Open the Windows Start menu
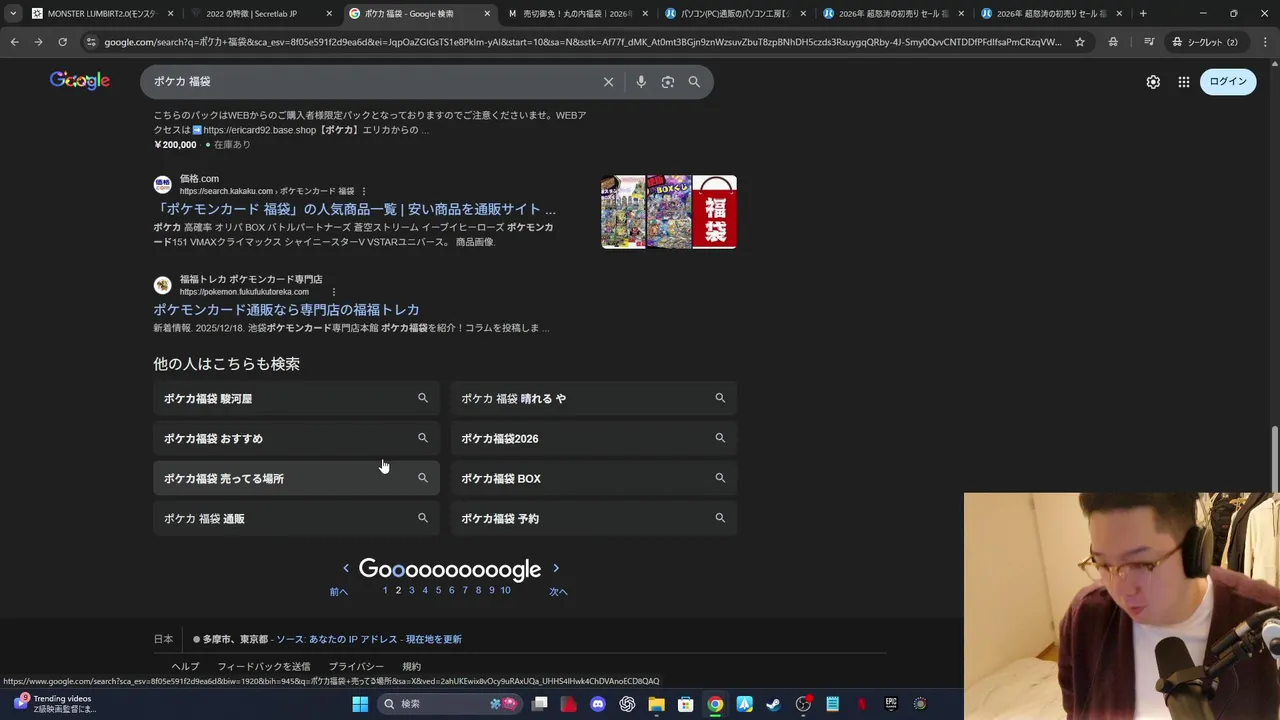The height and width of the screenshot is (720, 1280). click(x=360, y=704)
